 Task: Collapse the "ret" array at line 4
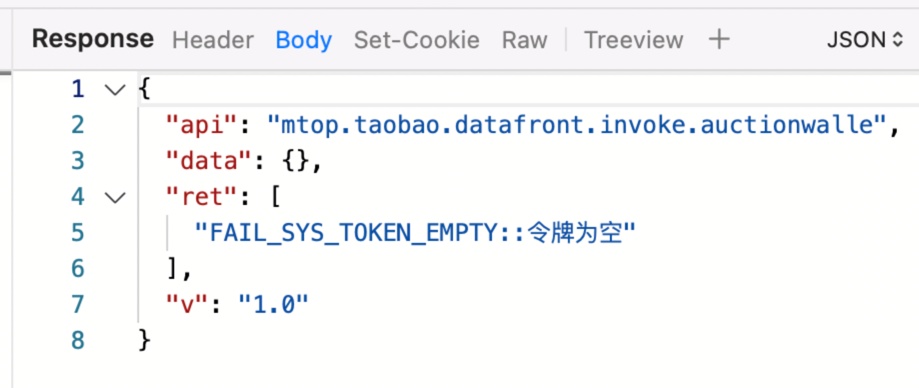point(115,198)
